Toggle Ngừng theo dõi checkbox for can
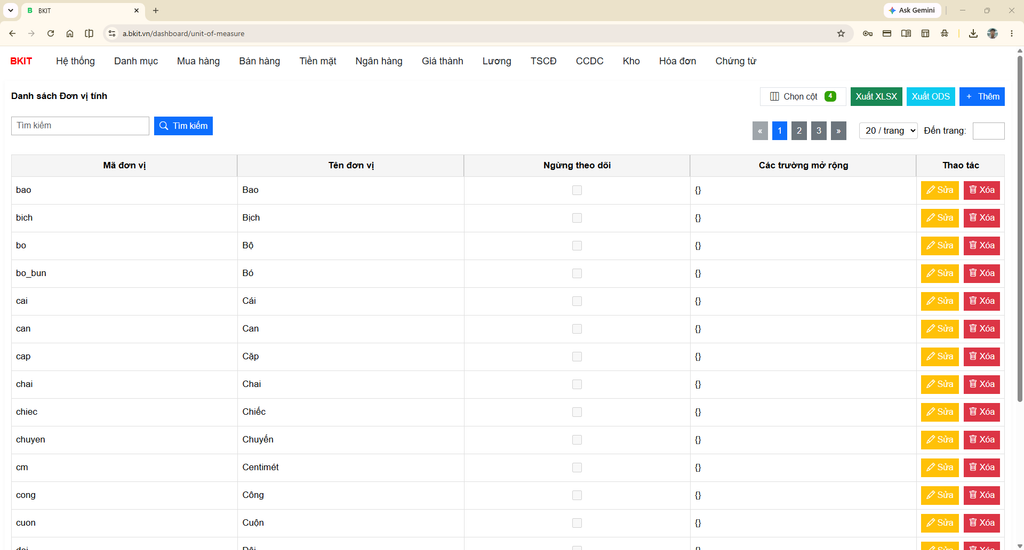This screenshot has height=550, width=1024. (577, 329)
